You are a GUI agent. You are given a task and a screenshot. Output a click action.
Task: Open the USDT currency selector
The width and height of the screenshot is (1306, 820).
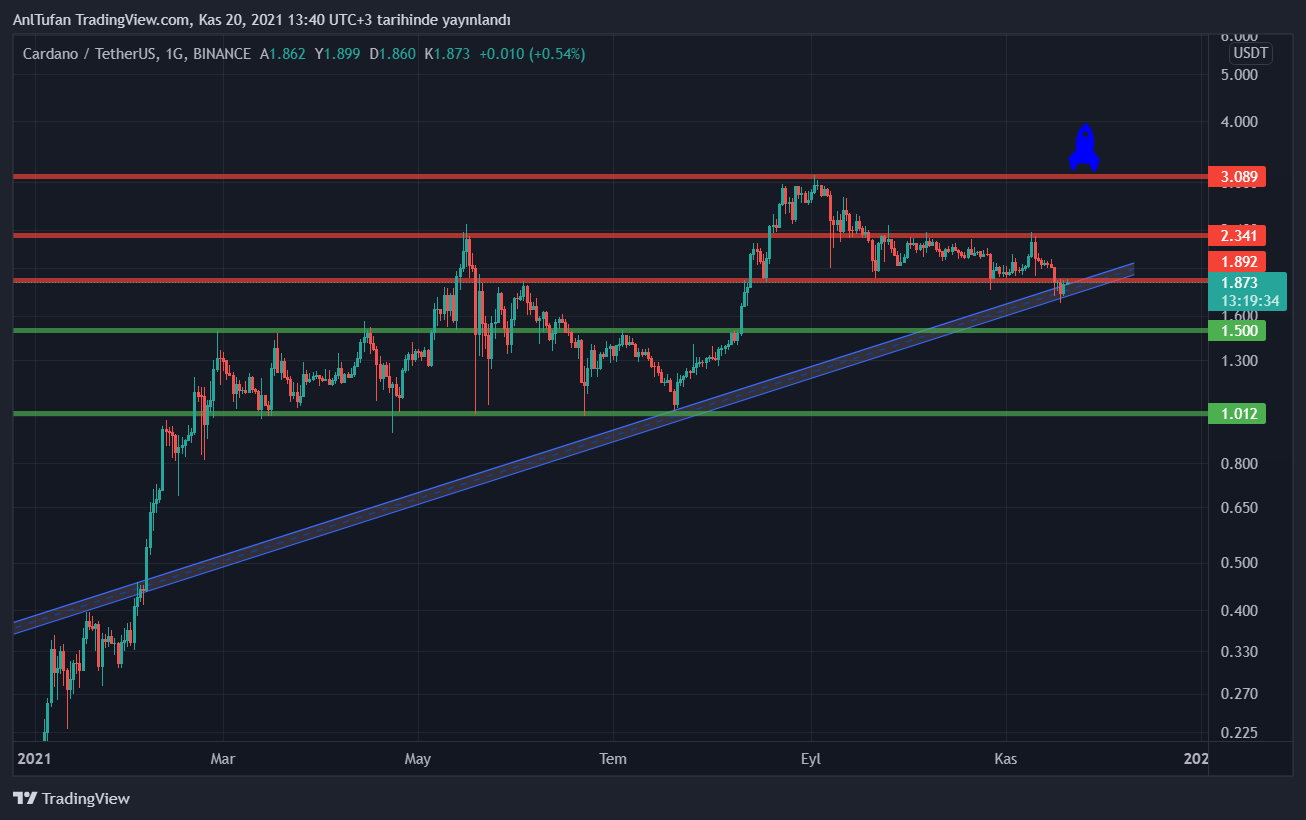(1250, 53)
